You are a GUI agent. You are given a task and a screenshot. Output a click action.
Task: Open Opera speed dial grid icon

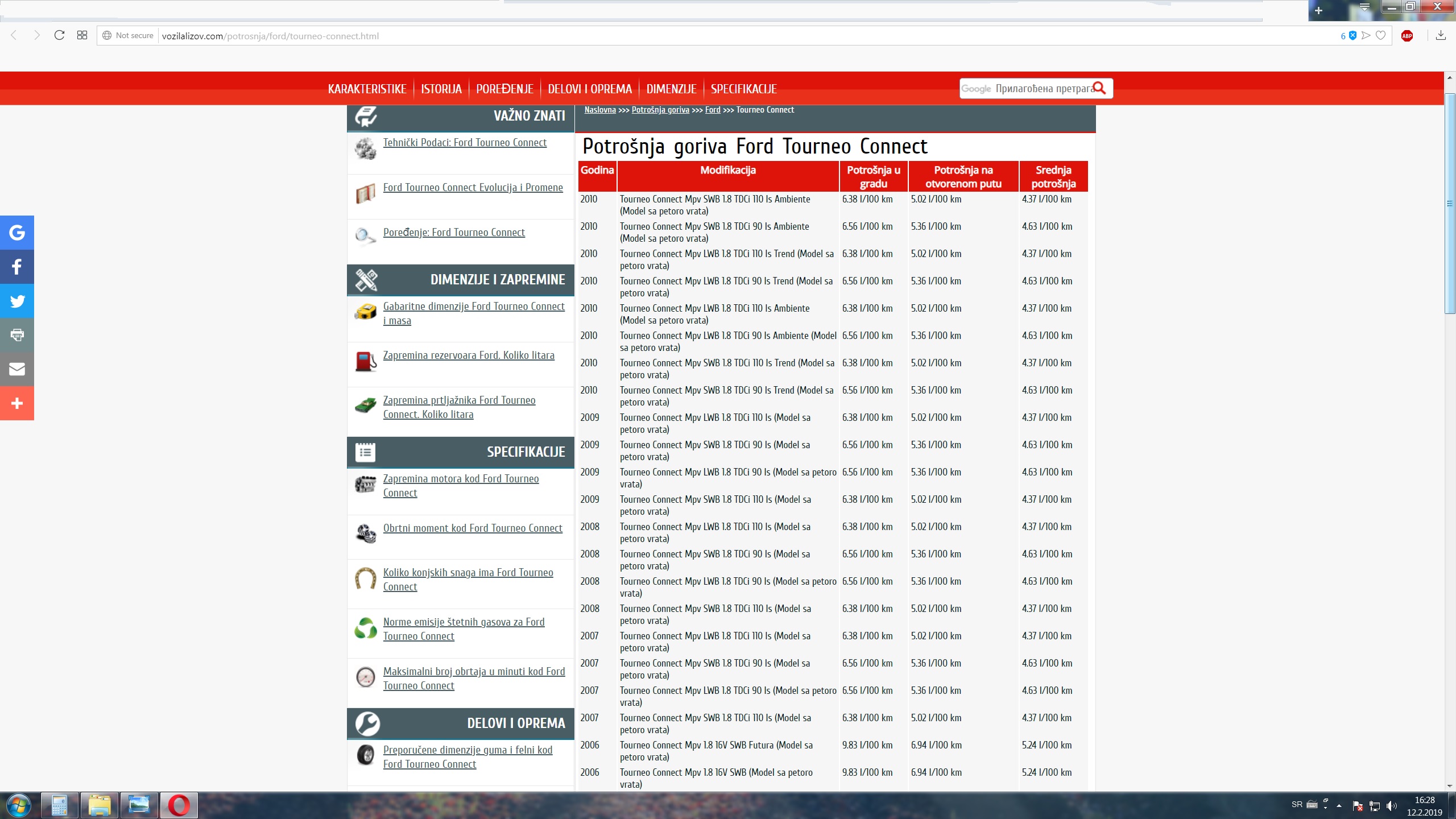click(x=82, y=35)
